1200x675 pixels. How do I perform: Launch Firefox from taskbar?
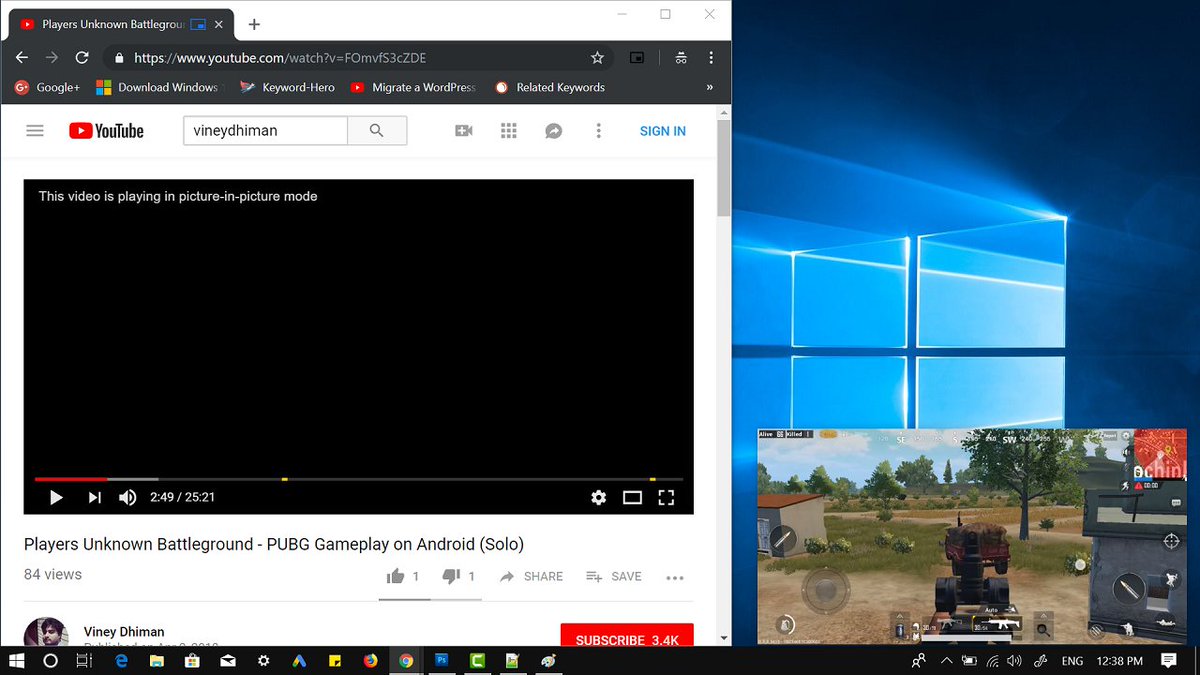pos(370,661)
